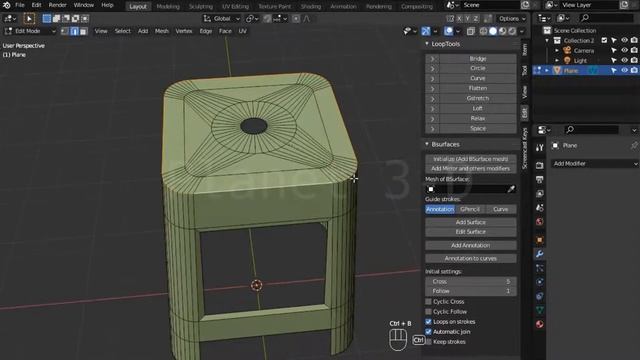
Task: Expand Camera in outliner
Action: pos(557,50)
